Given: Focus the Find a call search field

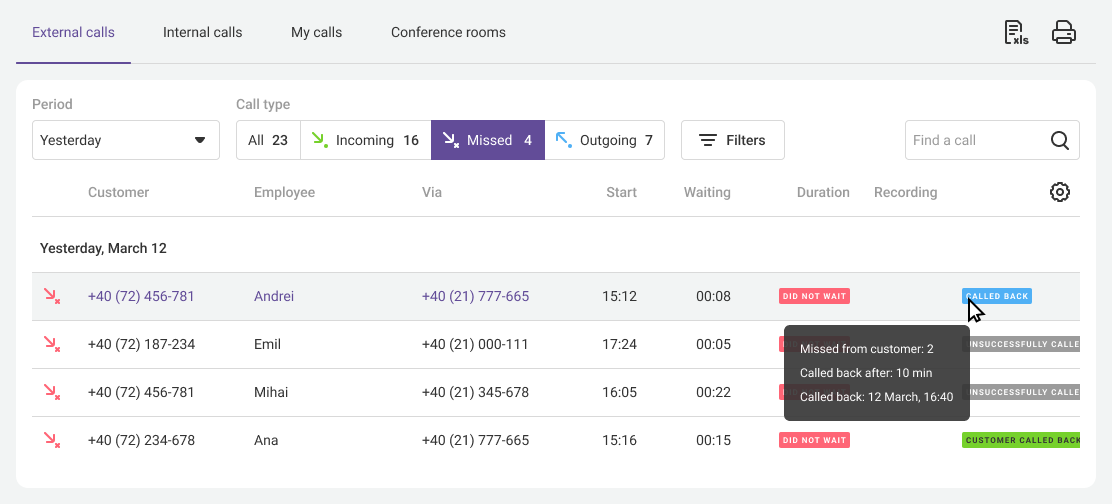Looking at the screenshot, I should [x=975, y=140].
